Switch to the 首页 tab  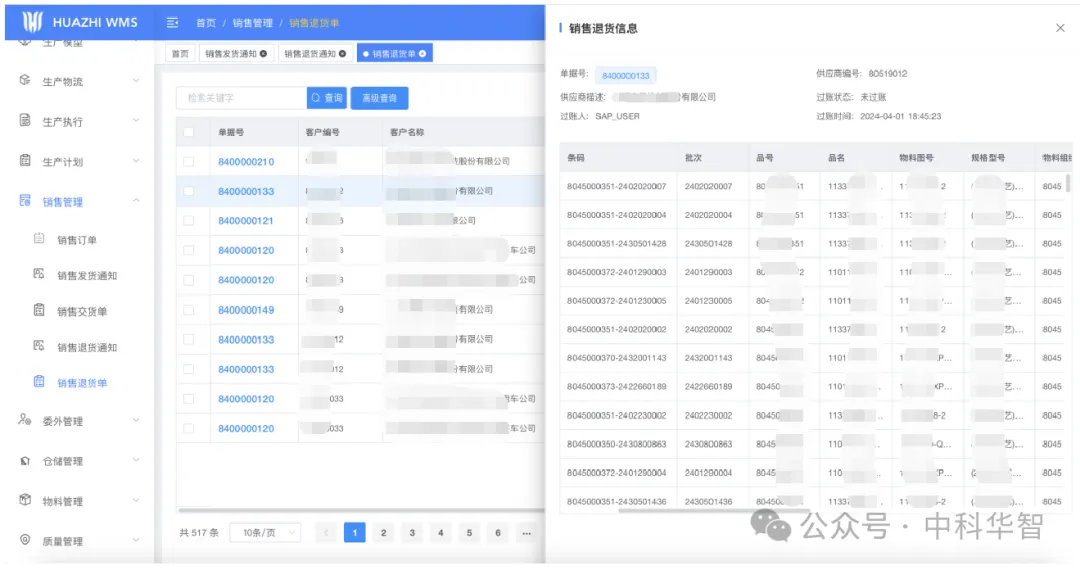tap(180, 54)
